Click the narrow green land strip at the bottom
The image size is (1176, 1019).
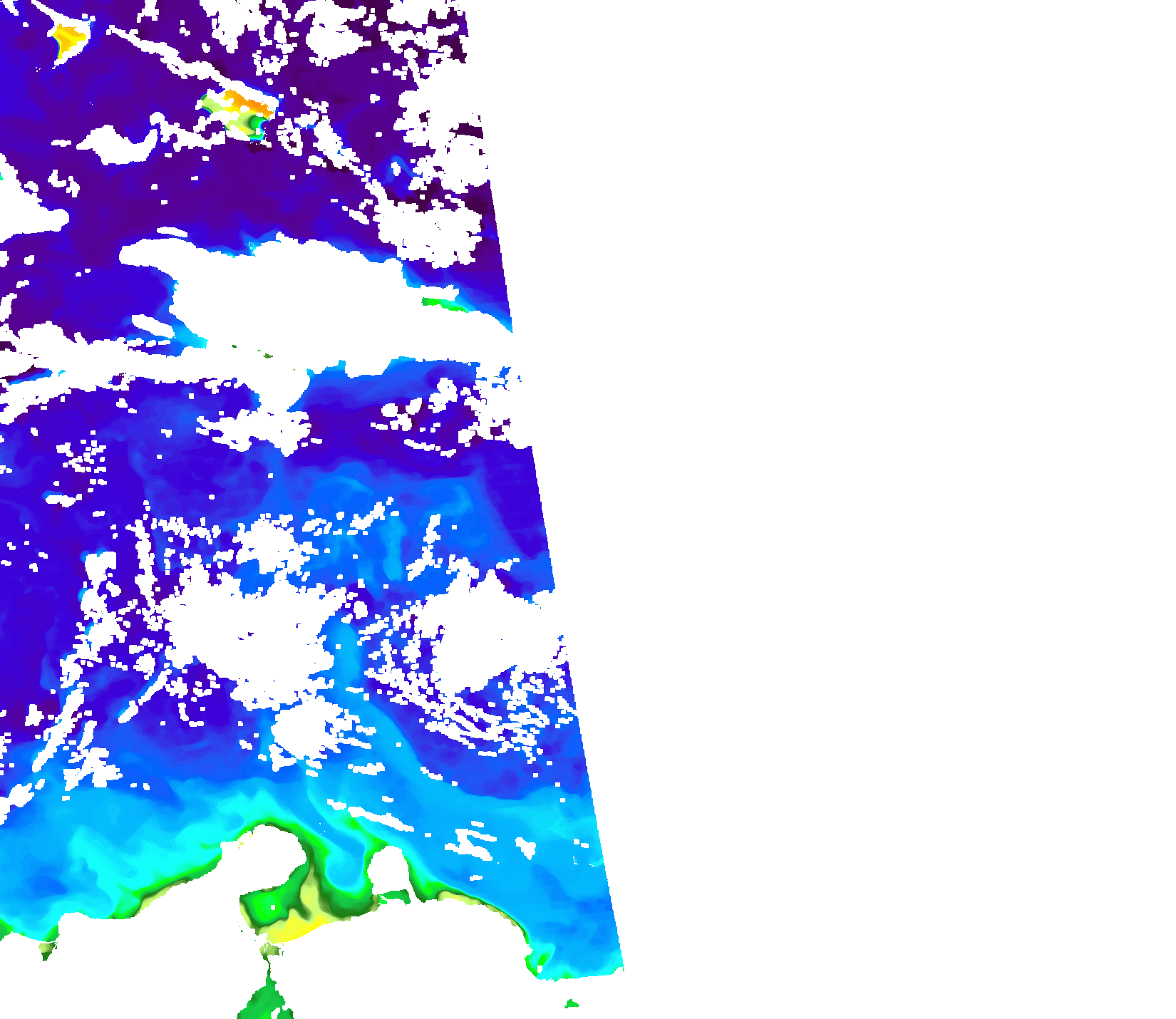click(x=269, y=994)
